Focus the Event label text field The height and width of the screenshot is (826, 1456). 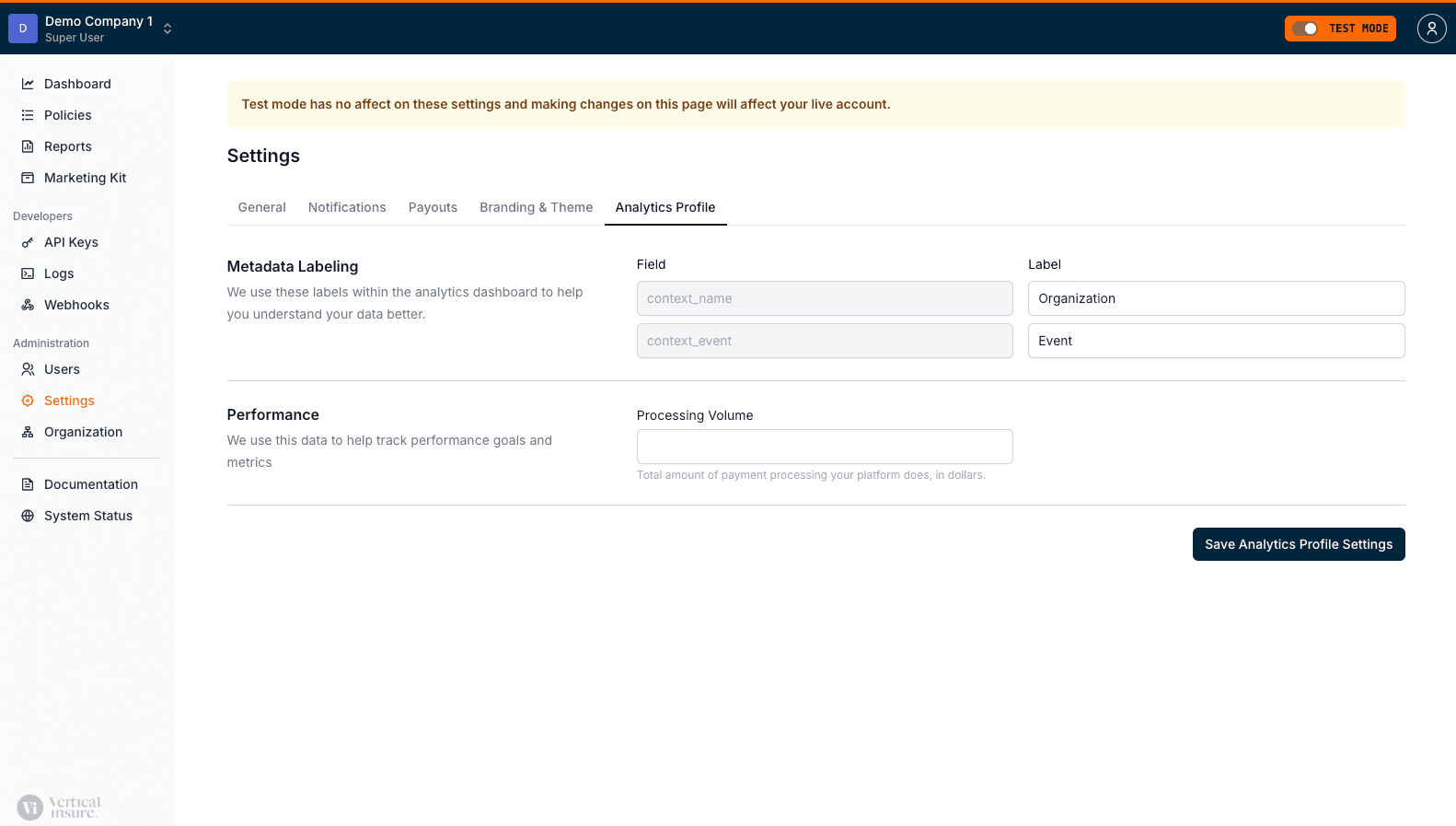[1215, 341]
